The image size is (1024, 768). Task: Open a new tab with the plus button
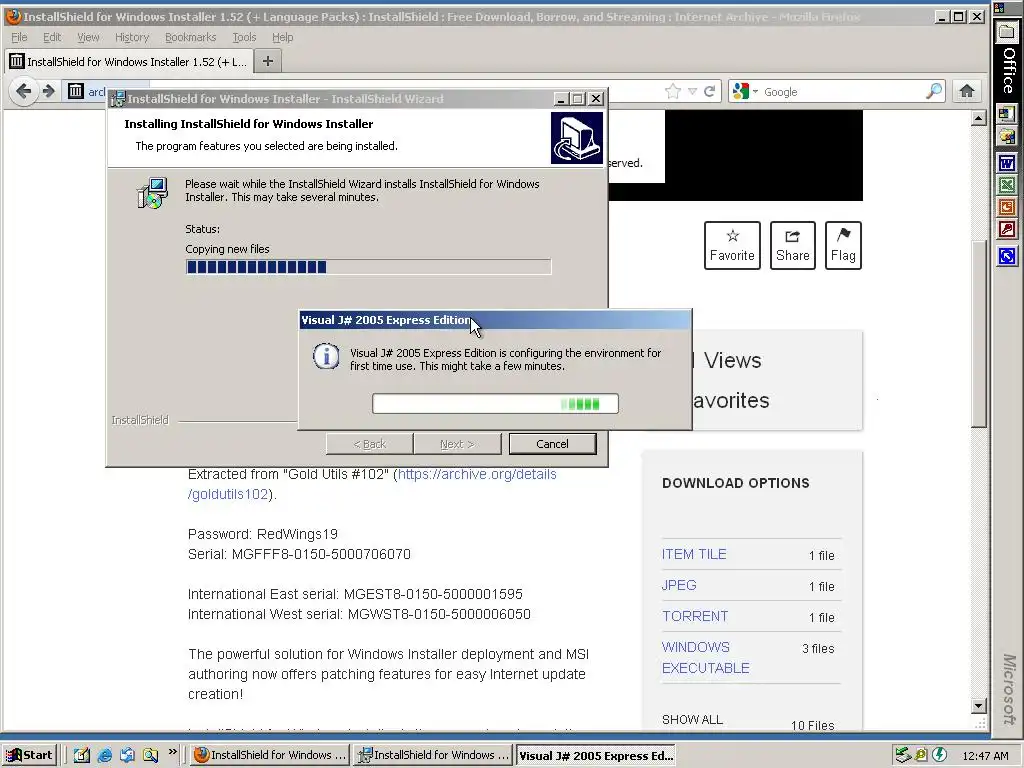click(267, 61)
